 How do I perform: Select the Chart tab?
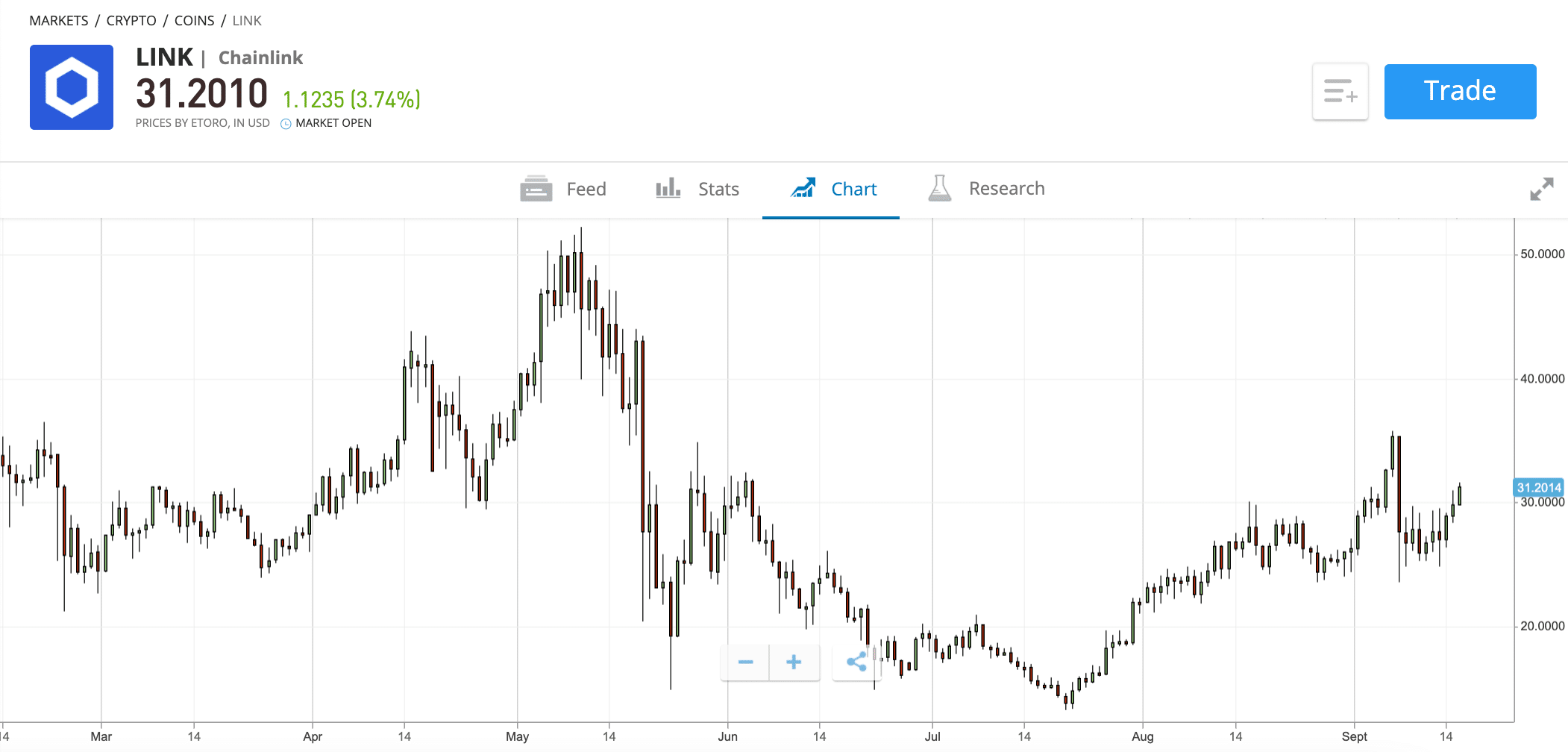point(832,189)
